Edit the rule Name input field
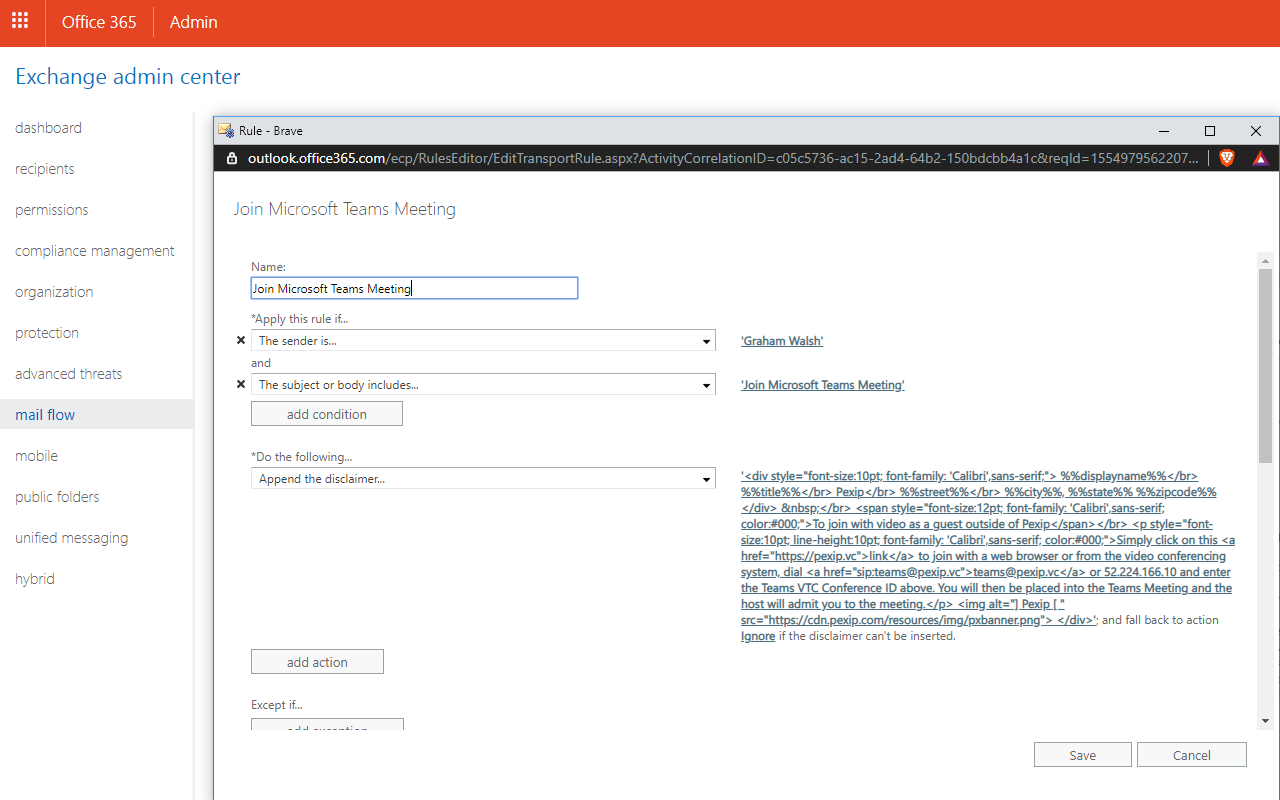1280x800 pixels. pos(414,288)
